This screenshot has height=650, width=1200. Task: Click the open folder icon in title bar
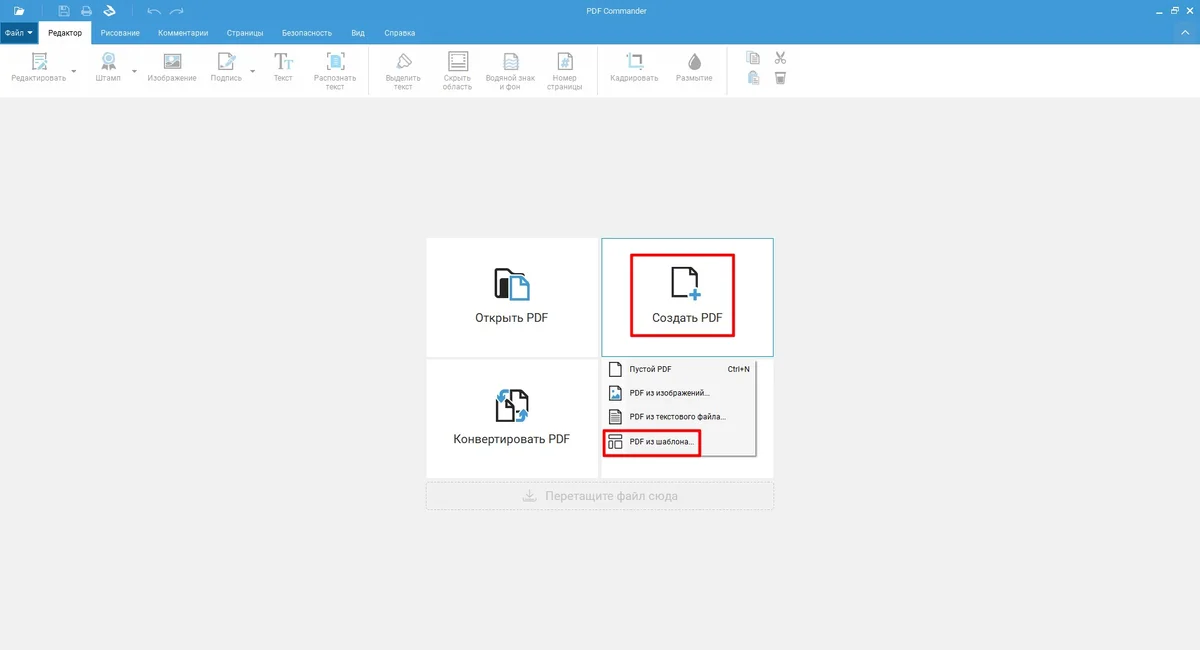tap(19, 11)
